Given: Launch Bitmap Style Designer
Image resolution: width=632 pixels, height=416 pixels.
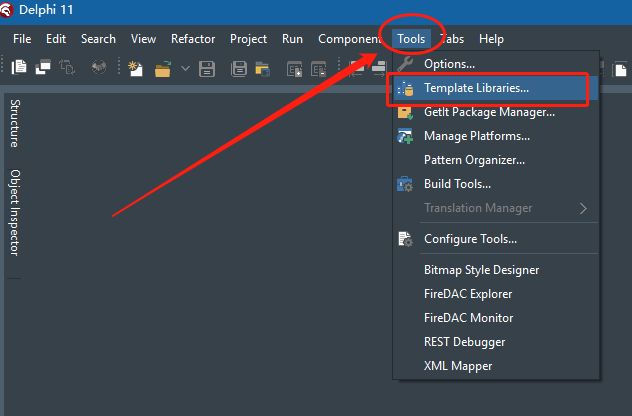Looking at the screenshot, I should pyautogui.click(x=495, y=270).
